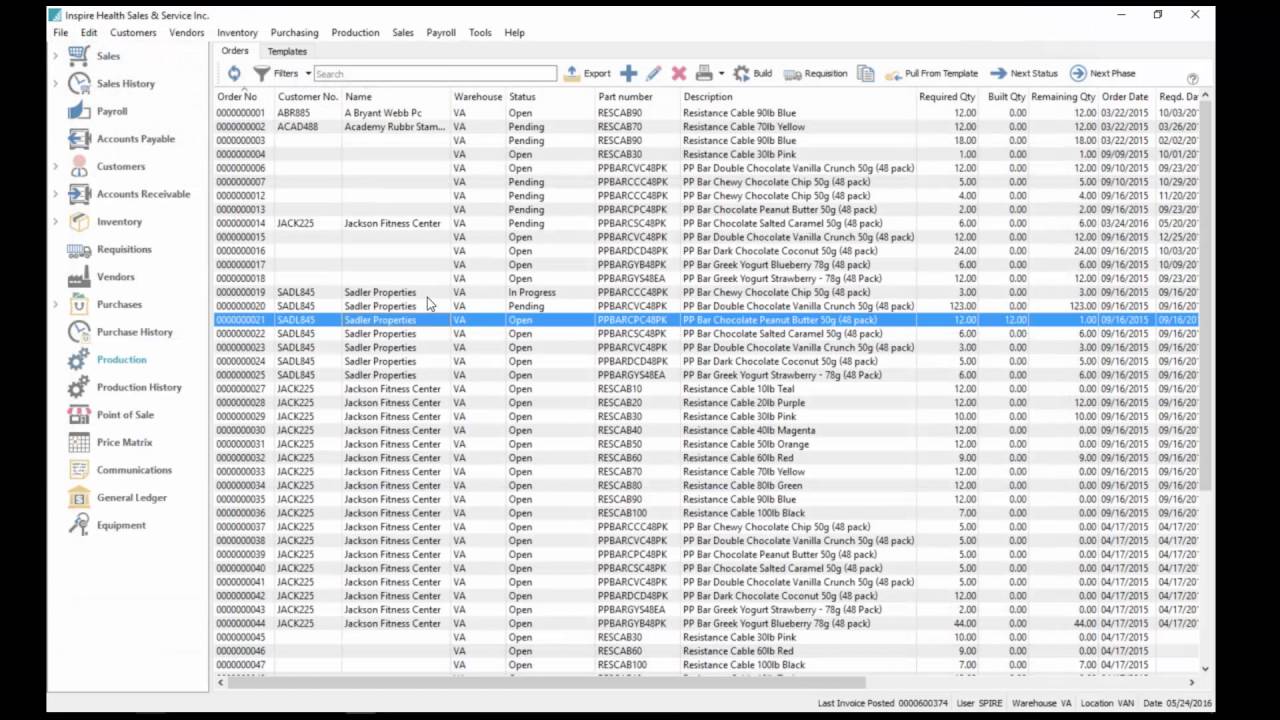Click the Build button

pos(753,73)
